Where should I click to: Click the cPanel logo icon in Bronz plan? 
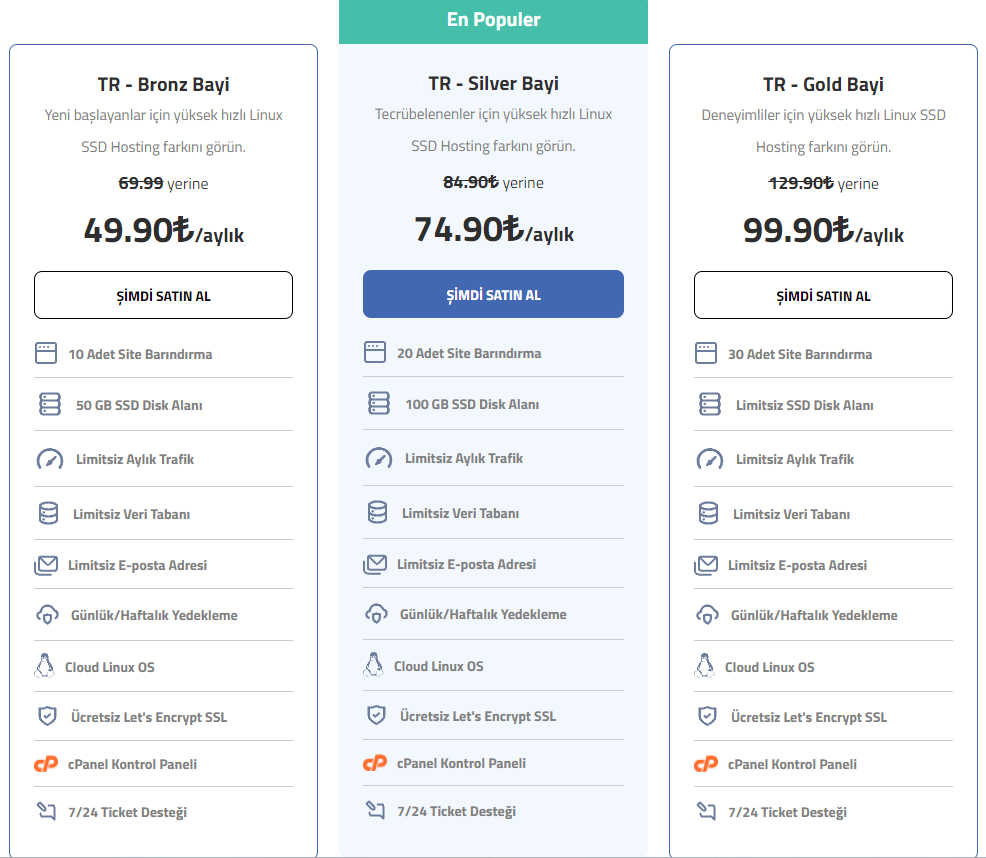46,764
